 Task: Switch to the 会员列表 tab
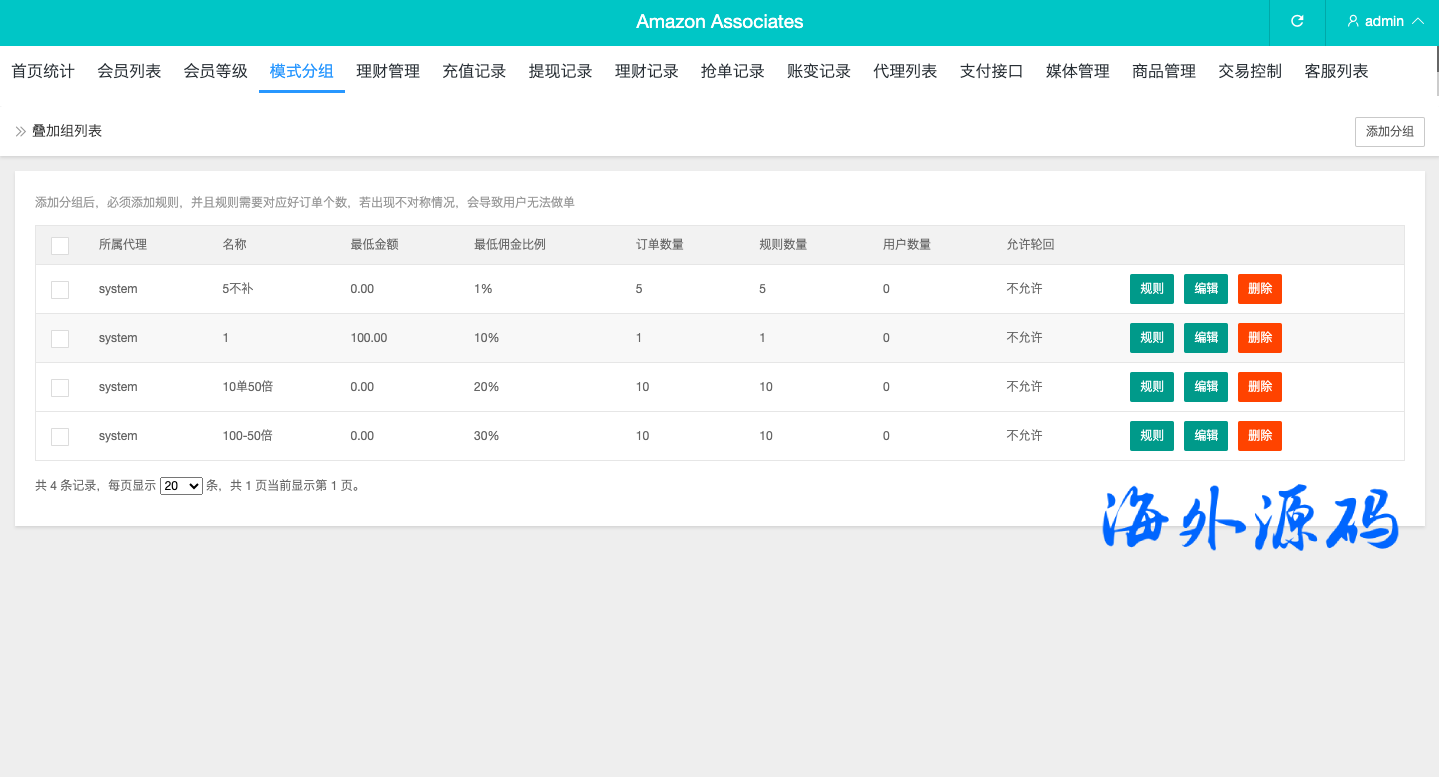[129, 71]
